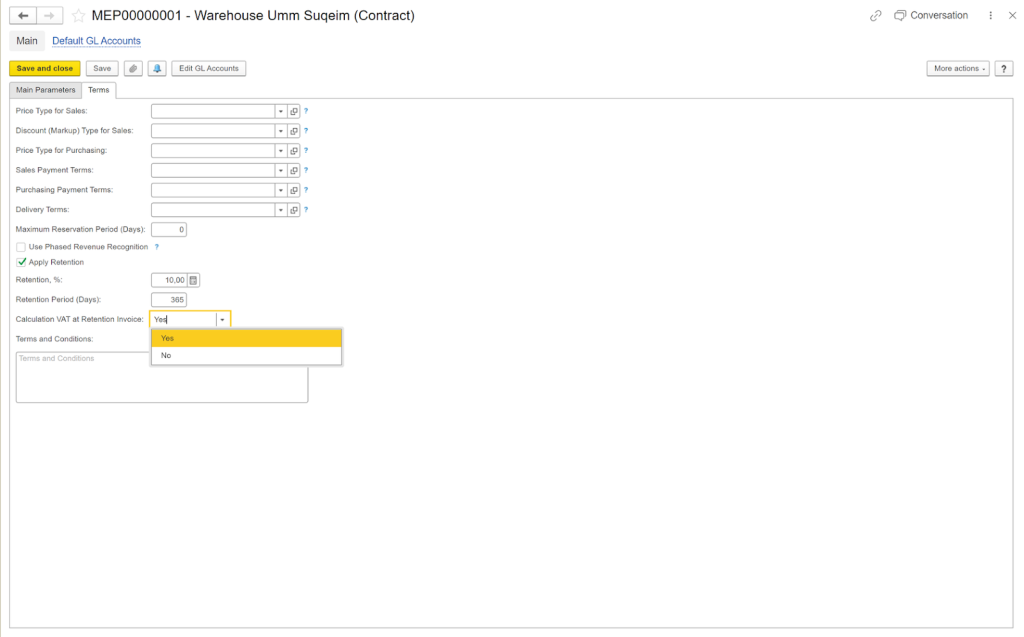Viewport: 1024px width, 637px height.
Task: Expand Price Type for Purchasing dropdown
Action: click(281, 151)
